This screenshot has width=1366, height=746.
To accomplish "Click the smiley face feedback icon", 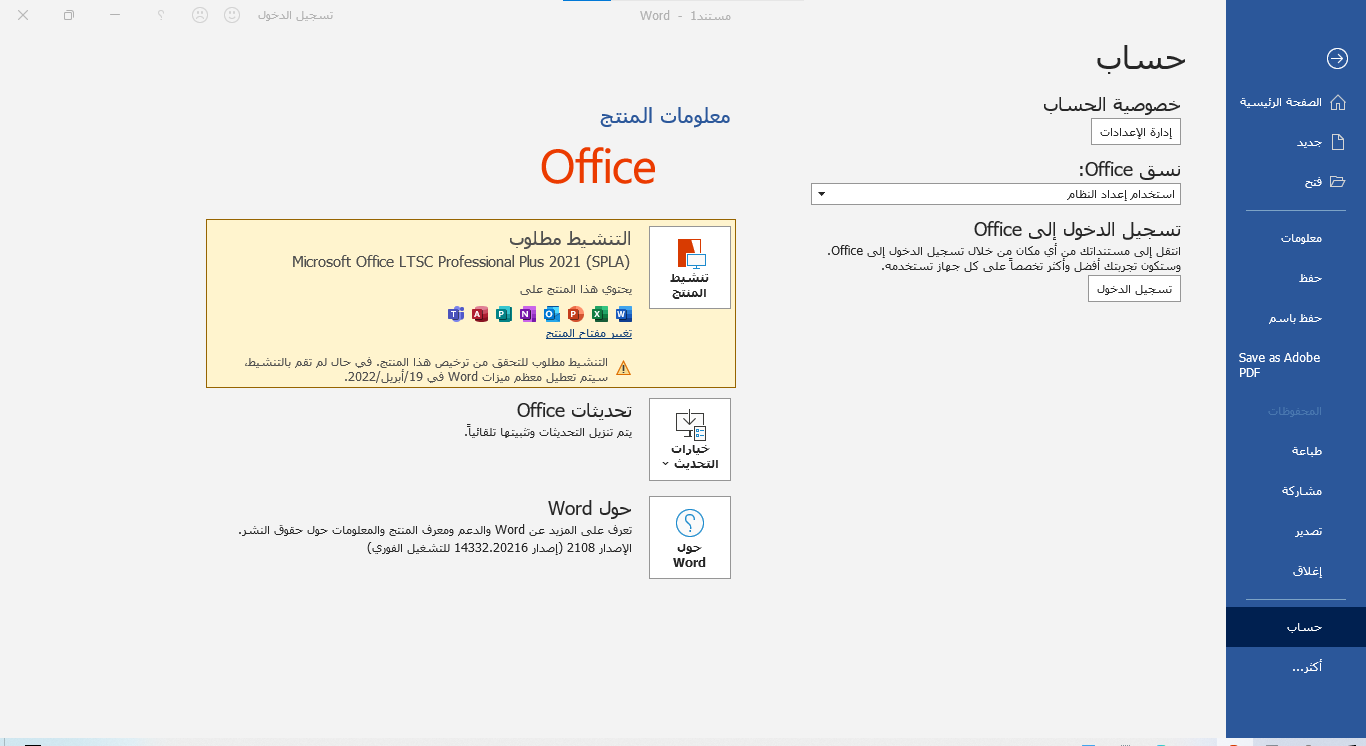I will coord(232,15).
